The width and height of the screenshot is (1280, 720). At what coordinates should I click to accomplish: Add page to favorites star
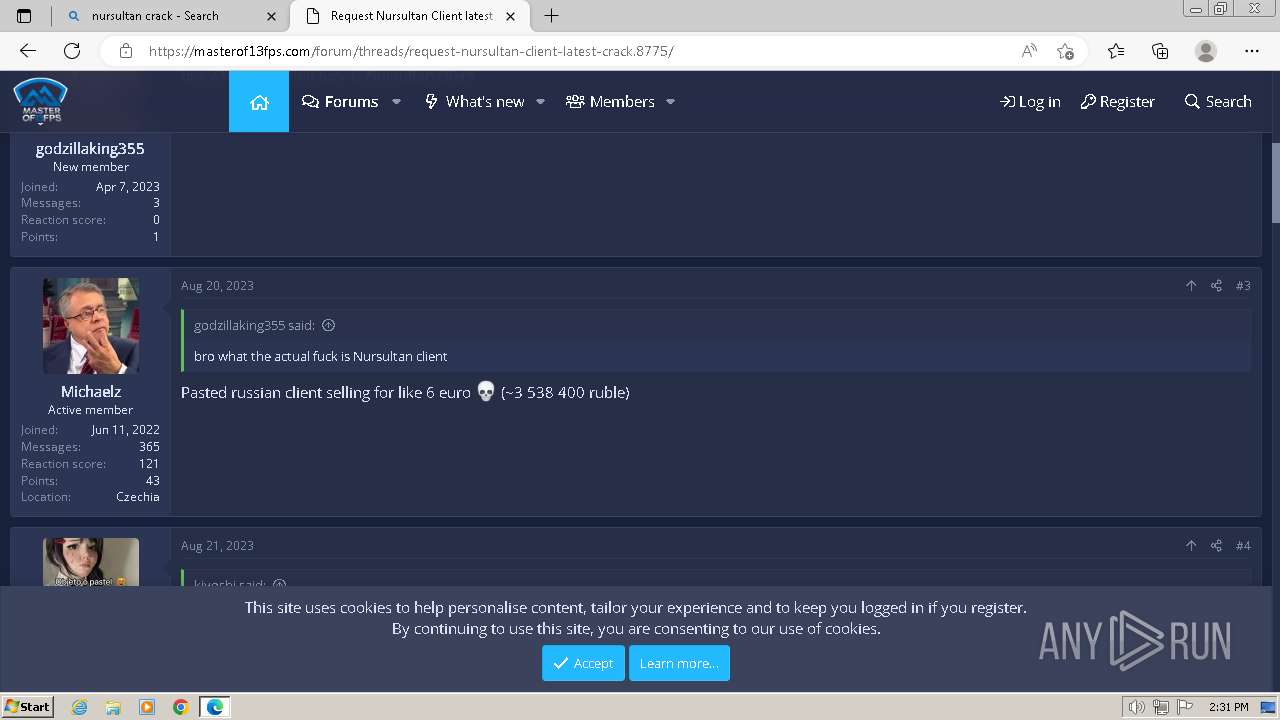(1065, 51)
